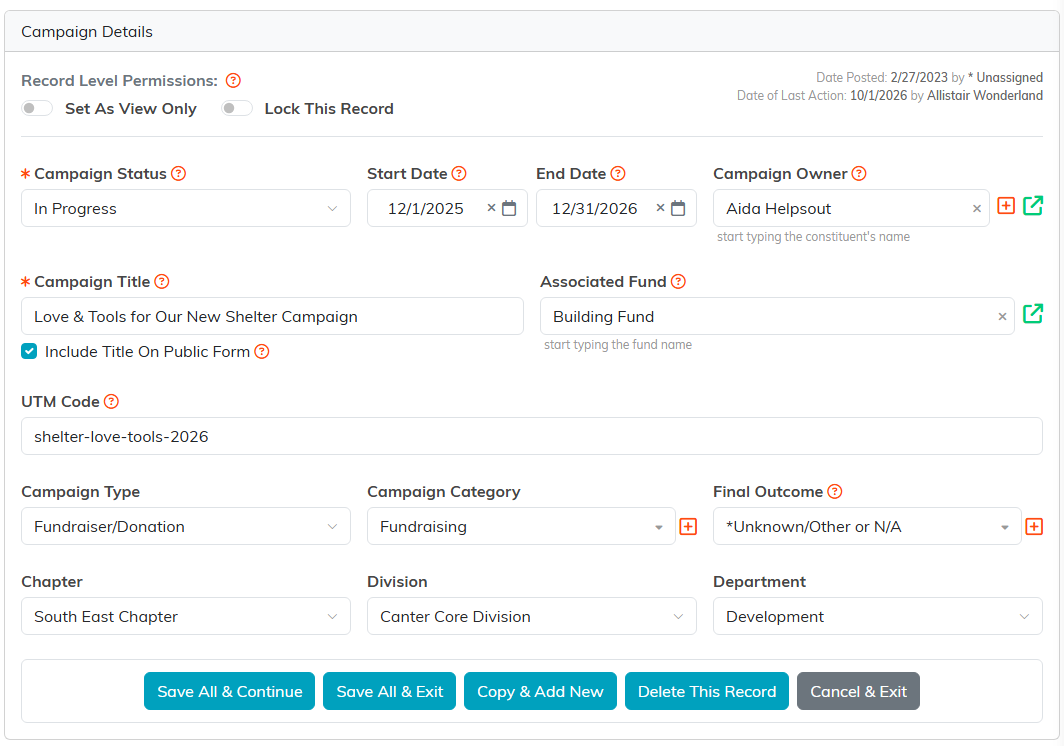Click into Campaign Title field
The width and height of the screenshot is (1064, 746).
click(x=272, y=316)
